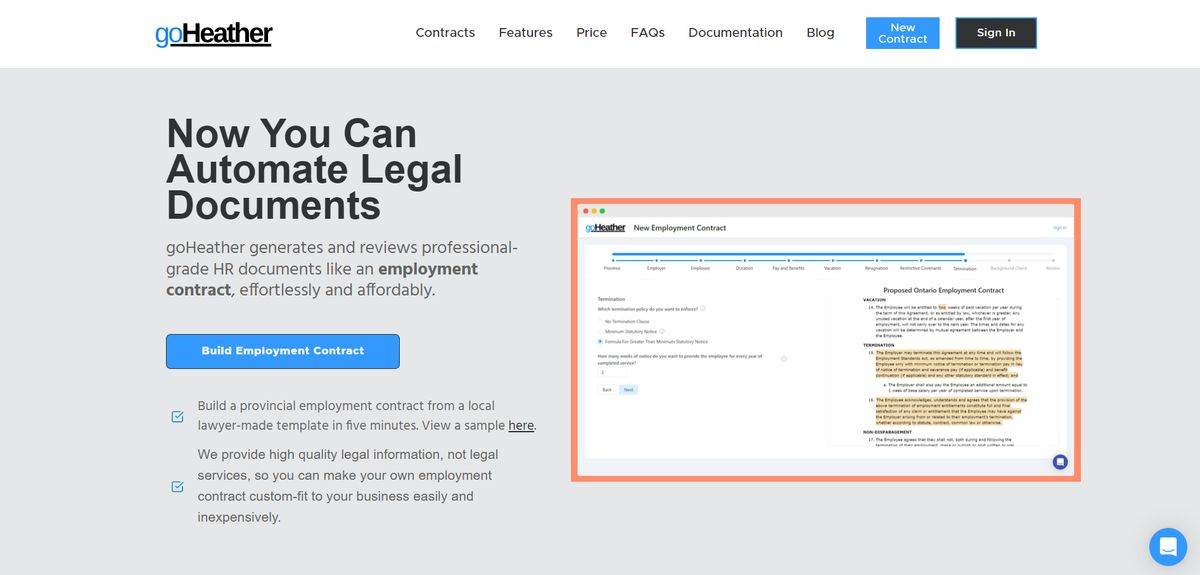Click the checkmark icon beside 'Build a provincial' text
Screen dimensions: 1200x575
177,416
